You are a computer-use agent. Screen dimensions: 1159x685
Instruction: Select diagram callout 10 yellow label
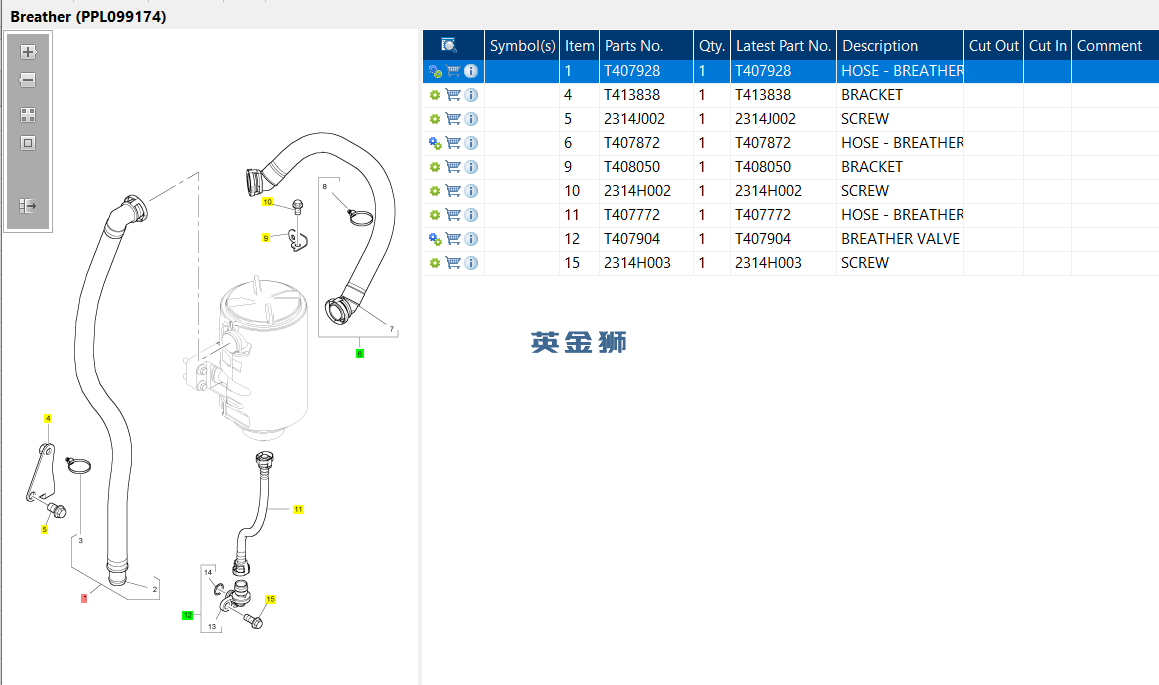tap(268, 202)
